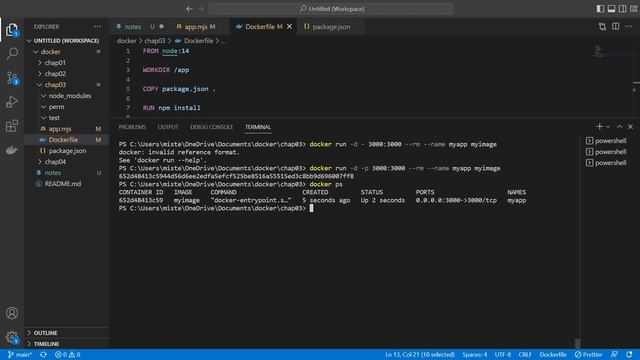Open the Search view in activity bar
The width and height of the screenshot is (640, 360).
[12, 53]
